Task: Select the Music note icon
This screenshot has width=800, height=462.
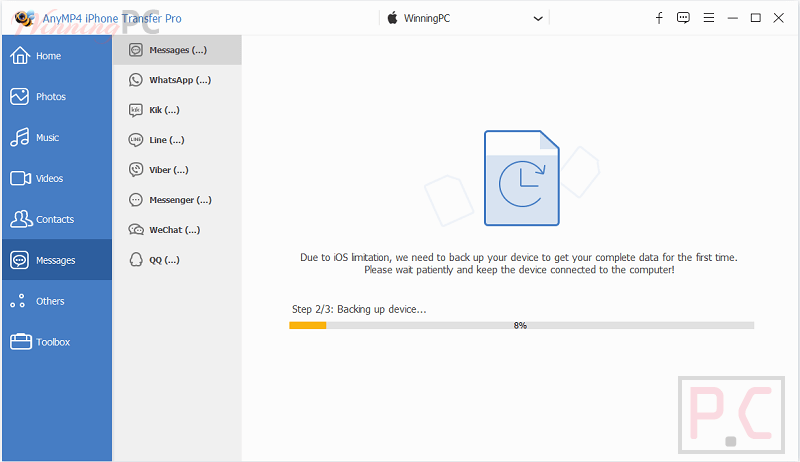Action: [20, 137]
